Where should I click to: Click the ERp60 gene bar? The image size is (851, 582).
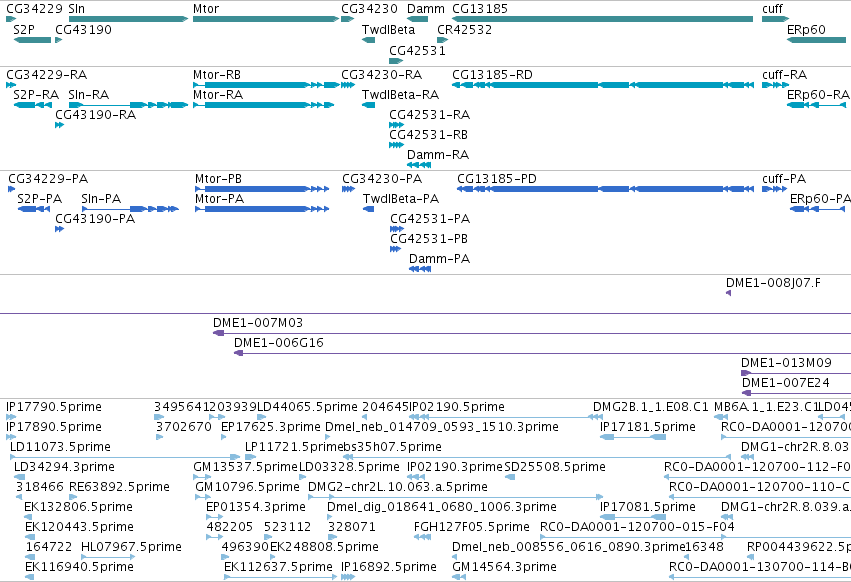816,40
